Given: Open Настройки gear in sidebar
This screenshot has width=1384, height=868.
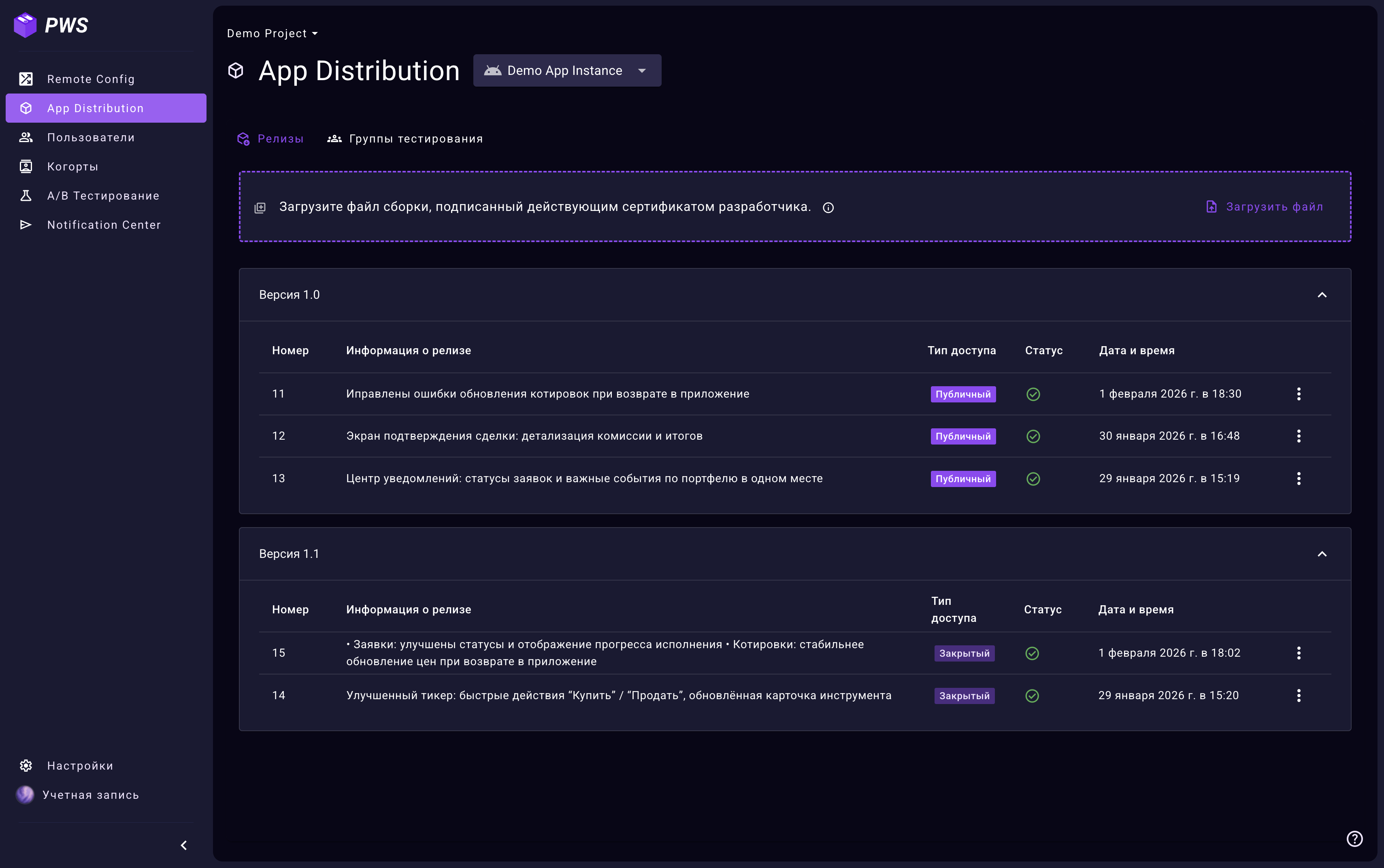Looking at the screenshot, I should [26, 766].
